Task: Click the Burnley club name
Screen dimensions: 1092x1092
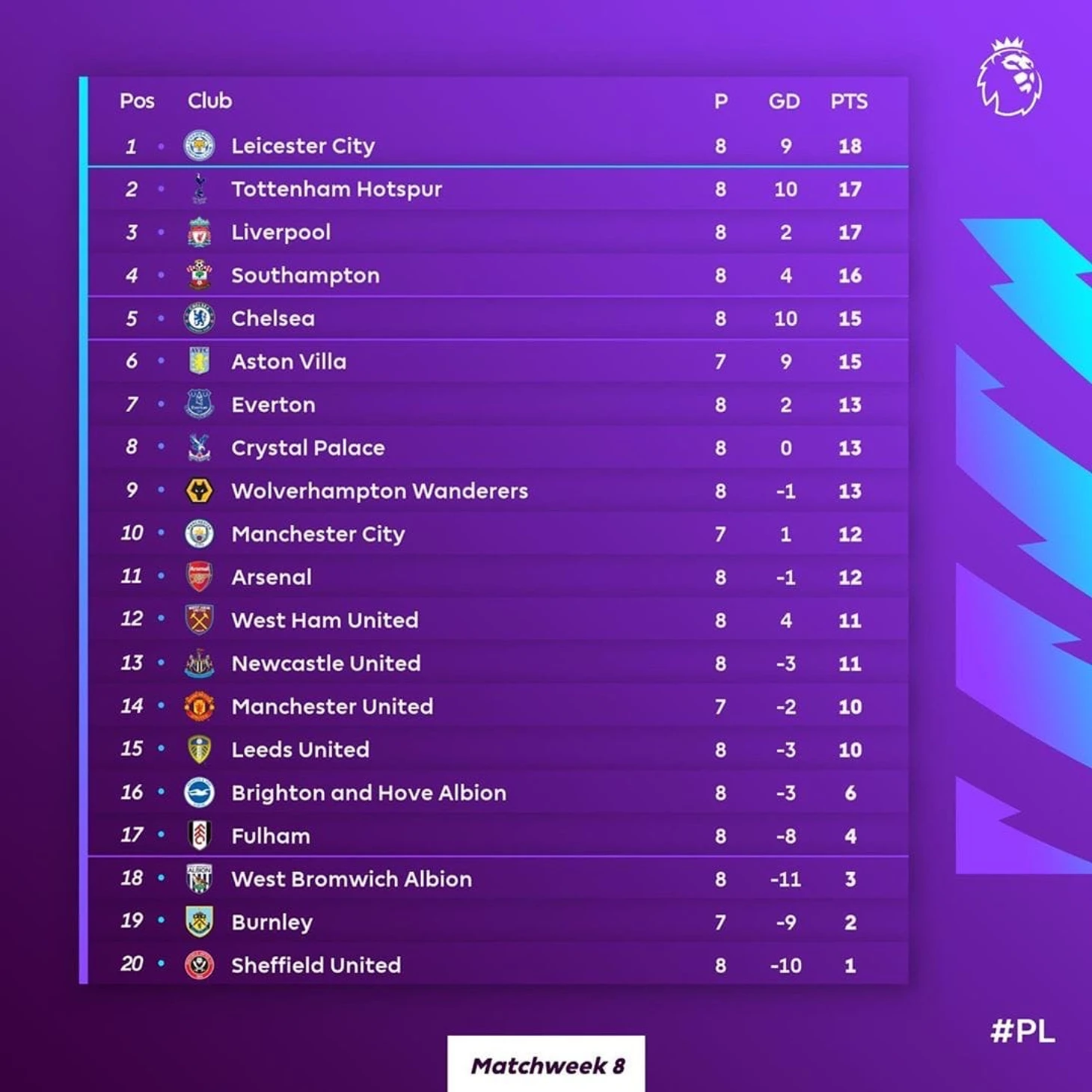Action: (x=272, y=922)
